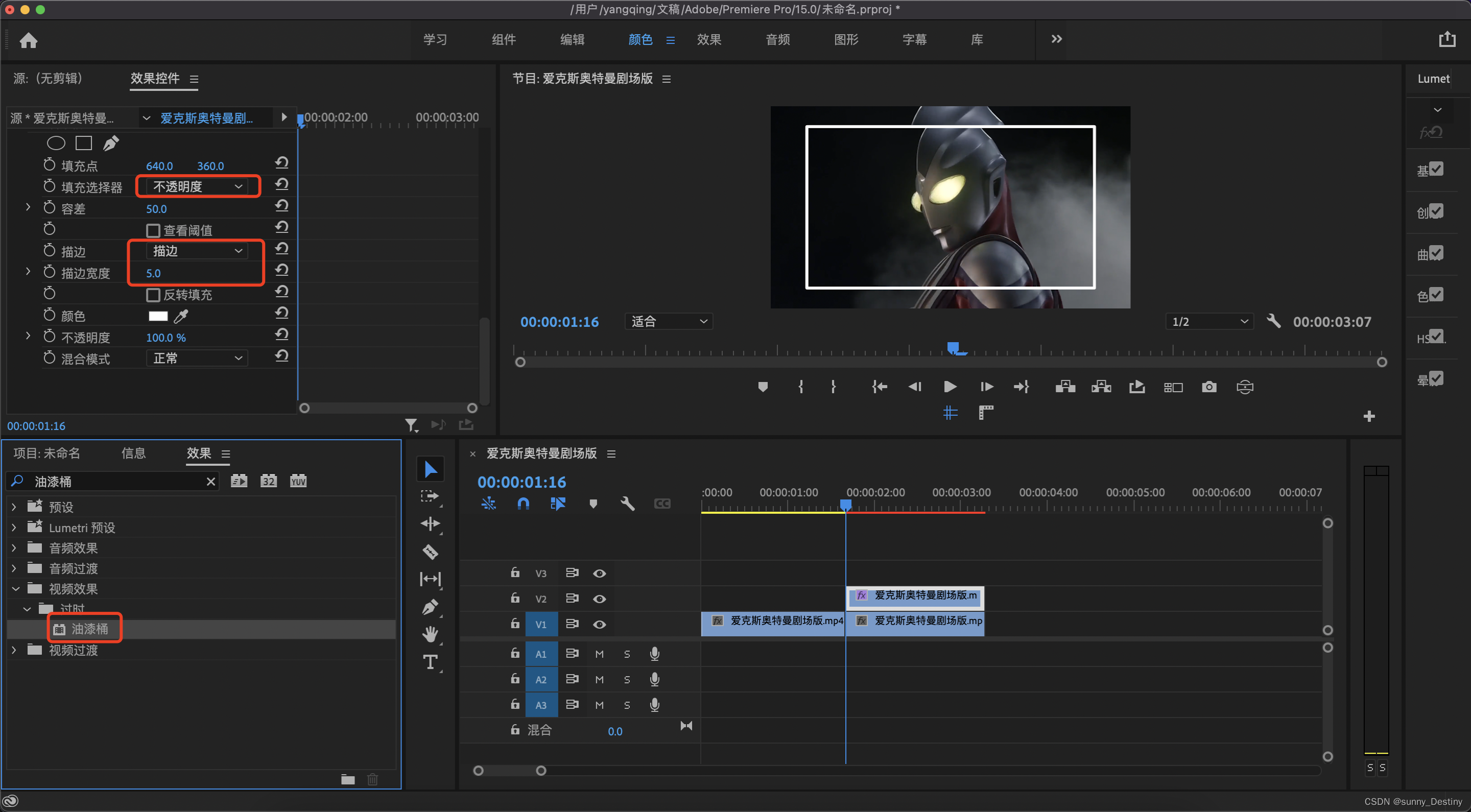Expand the 音频效果 folder
The image size is (1471, 812).
point(14,547)
